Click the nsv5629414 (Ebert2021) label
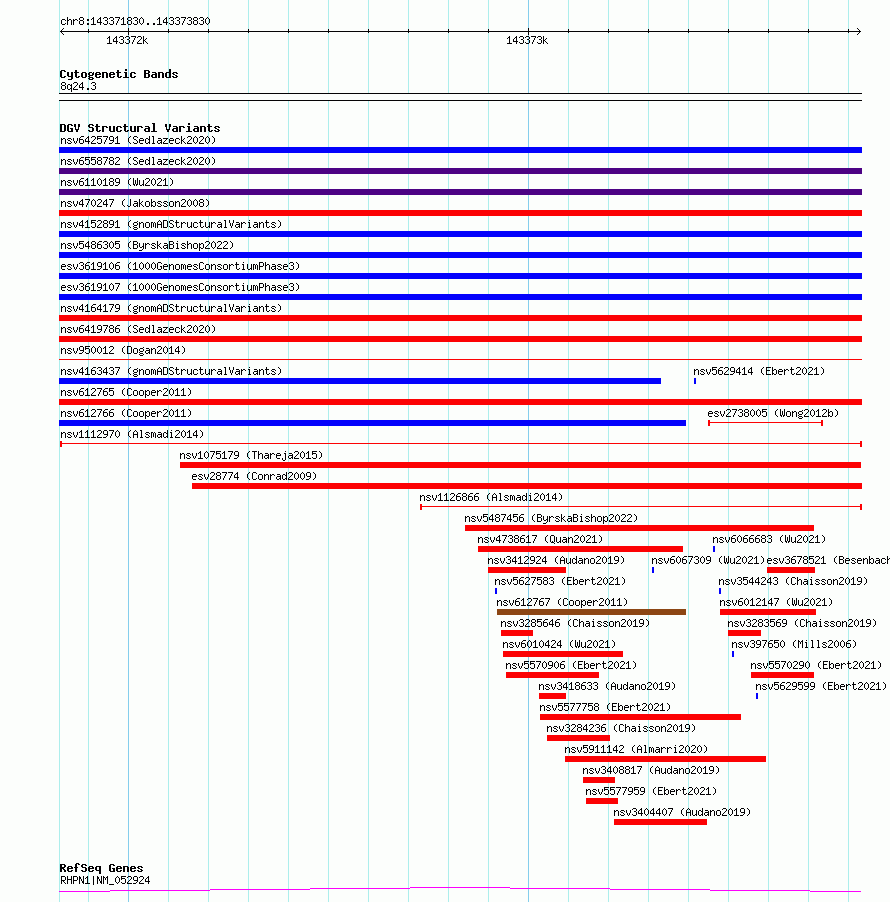 tap(759, 372)
